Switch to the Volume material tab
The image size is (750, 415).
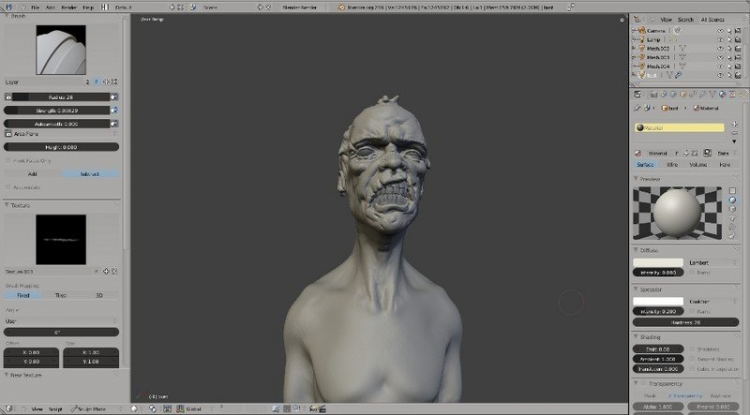698,164
